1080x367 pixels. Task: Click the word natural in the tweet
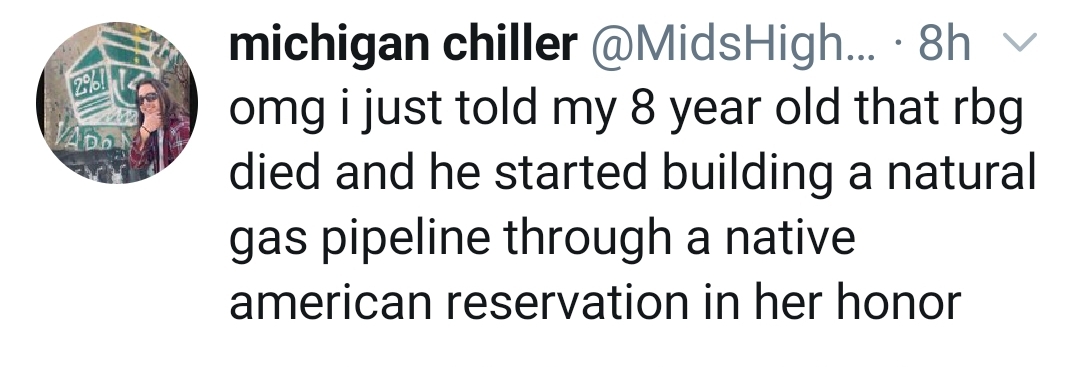(962, 172)
